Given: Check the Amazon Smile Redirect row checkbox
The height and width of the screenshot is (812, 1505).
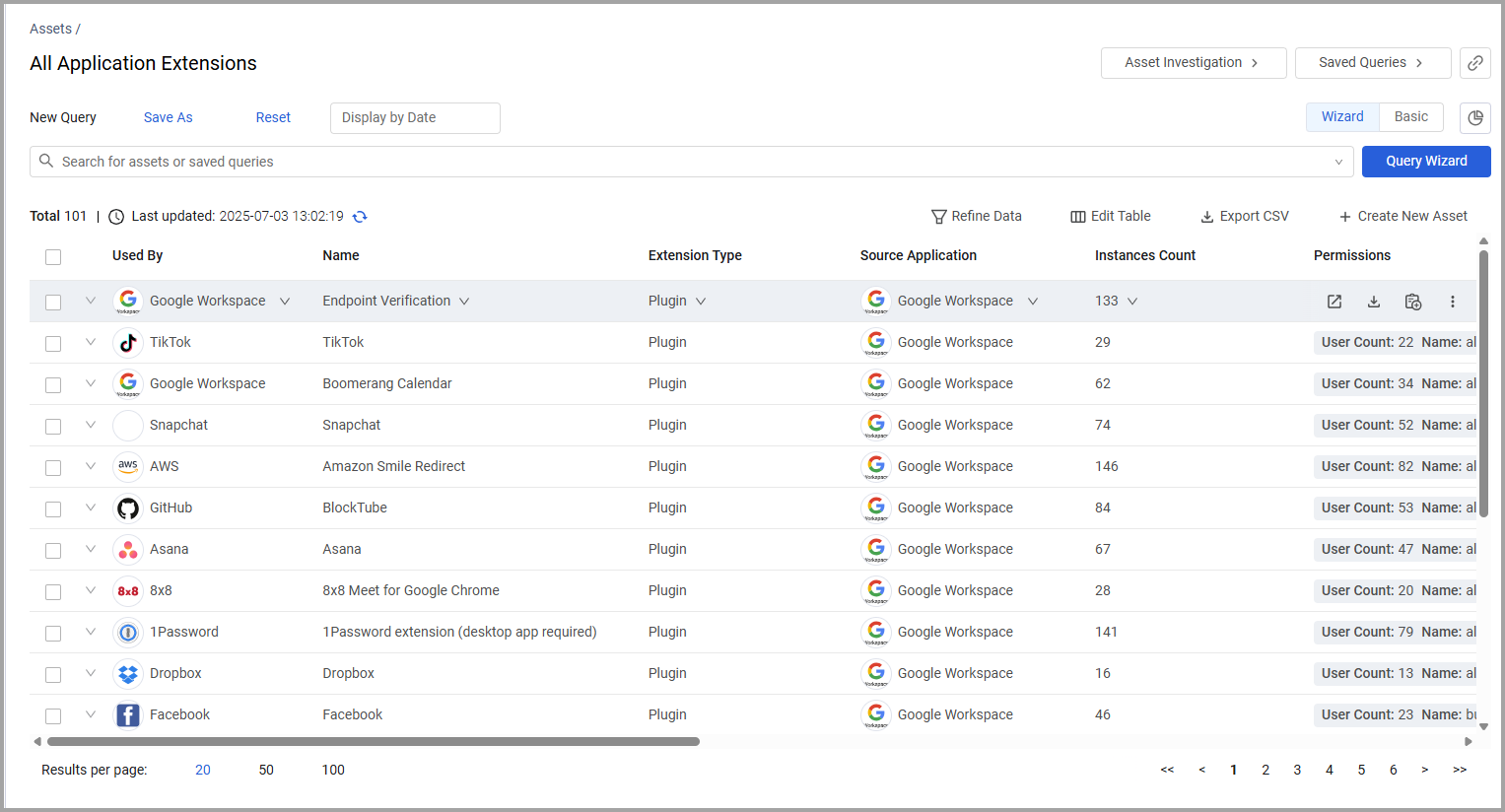Looking at the screenshot, I should (x=53, y=468).
